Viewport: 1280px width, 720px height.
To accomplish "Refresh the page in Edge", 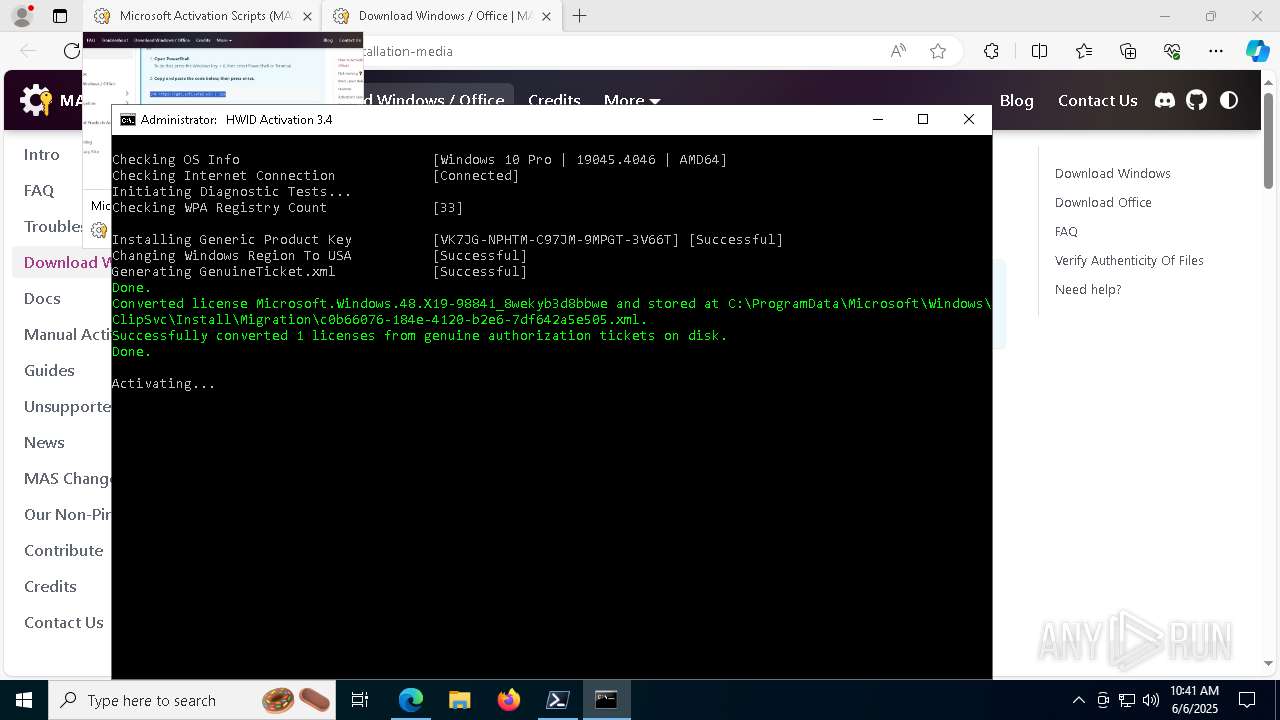I will point(72,51).
